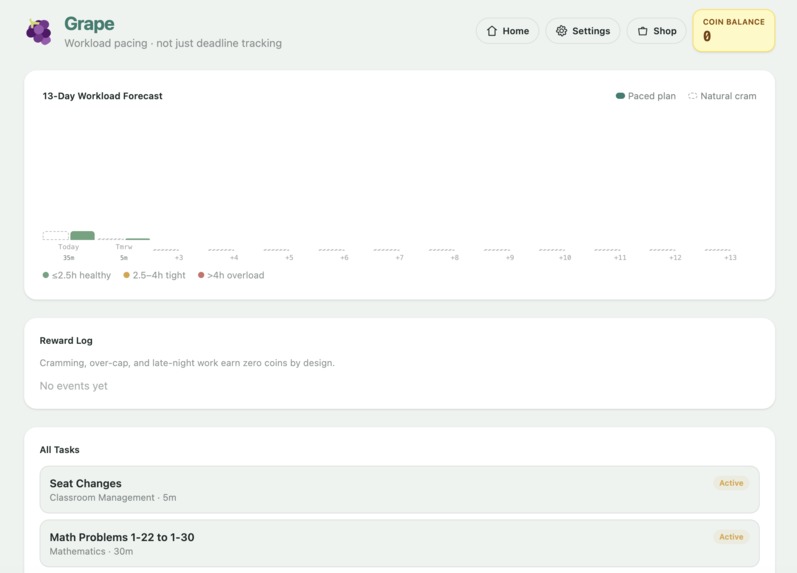Click the +11 day marker

(620, 258)
